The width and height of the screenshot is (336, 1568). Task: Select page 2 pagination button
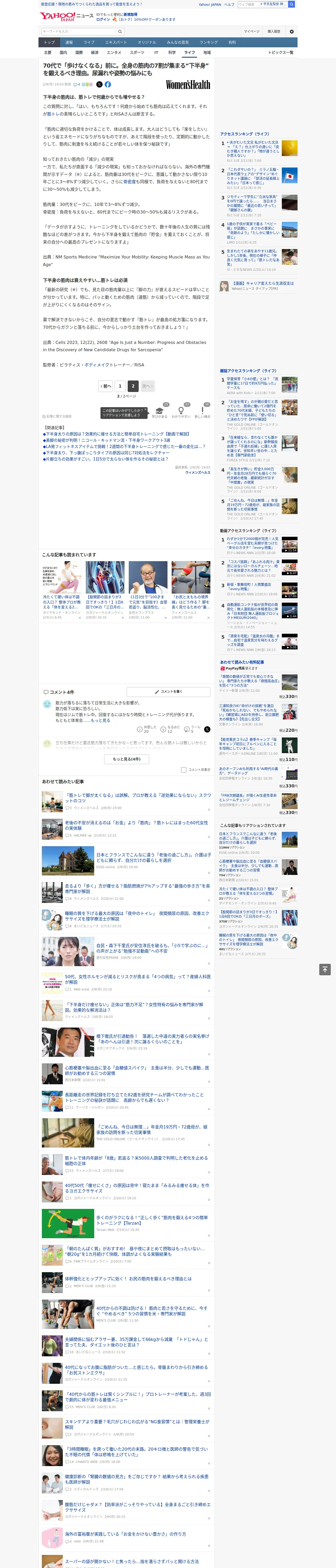pyautogui.click(x=133, y=386)
